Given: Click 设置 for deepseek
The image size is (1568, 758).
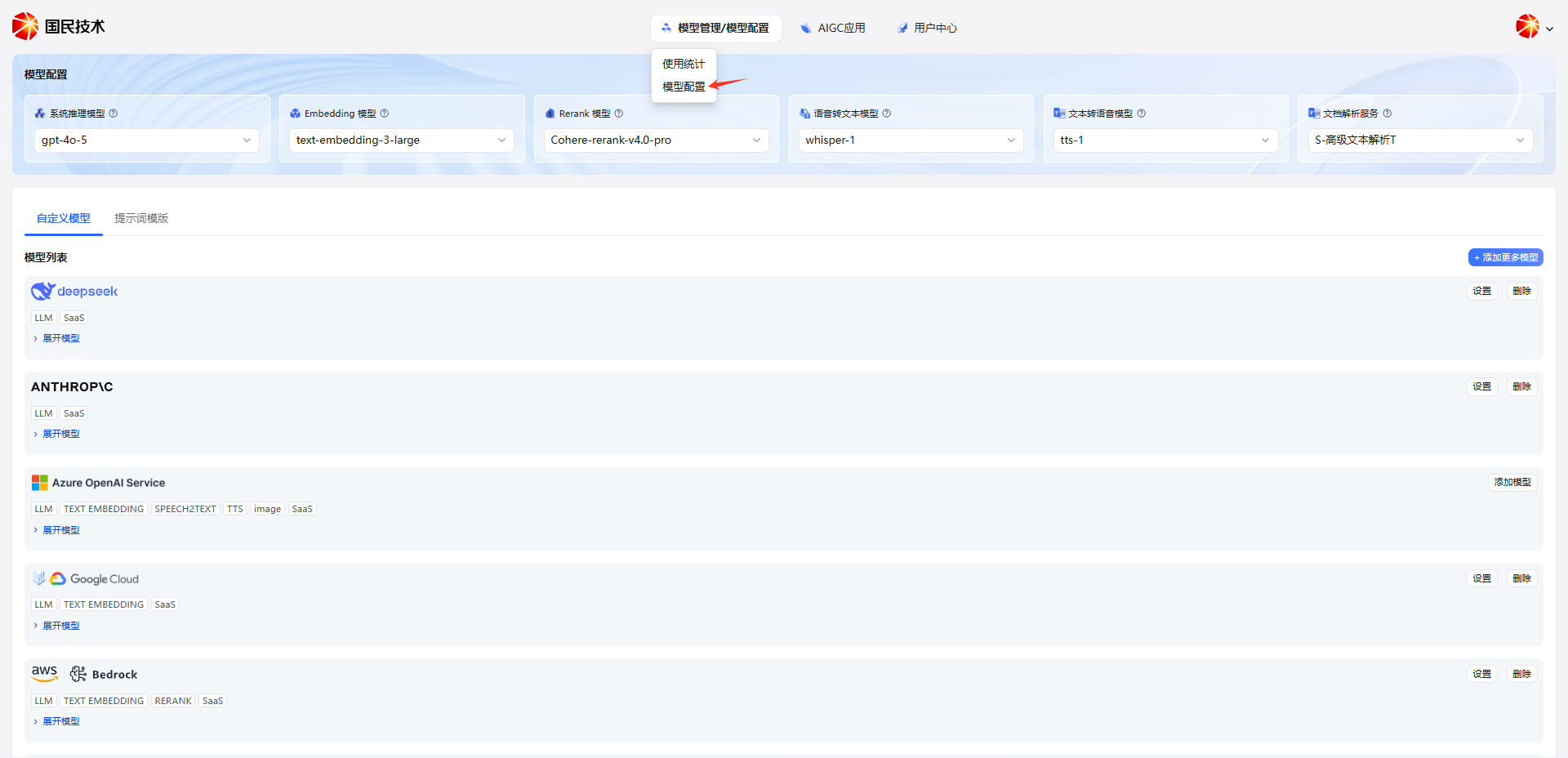Looking at the screenshot, I should coord(1482,291).
